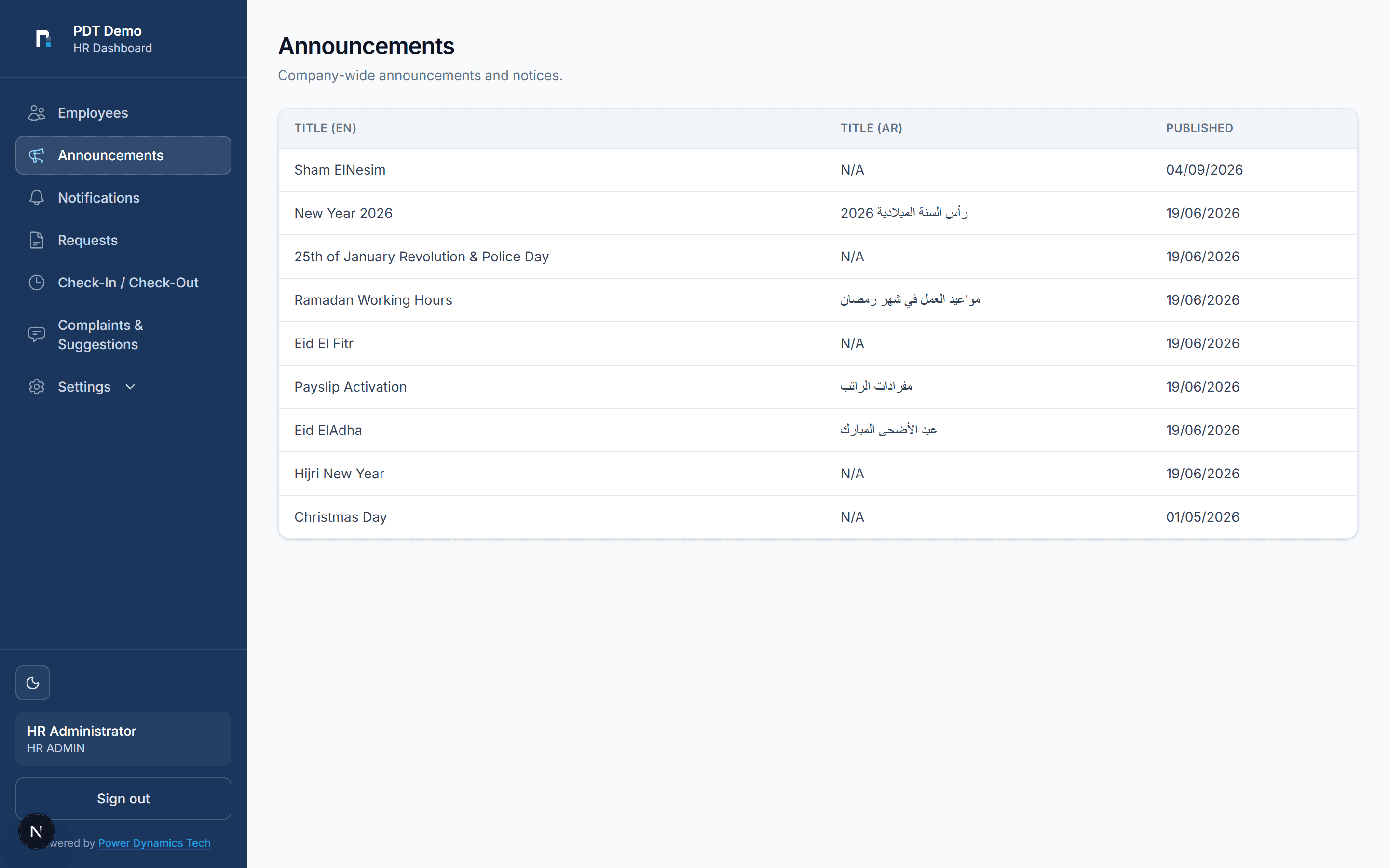This screenshot has height=868, width=1389.
Task: Click the HR Administrator profile card
Action: coord(123,739)
